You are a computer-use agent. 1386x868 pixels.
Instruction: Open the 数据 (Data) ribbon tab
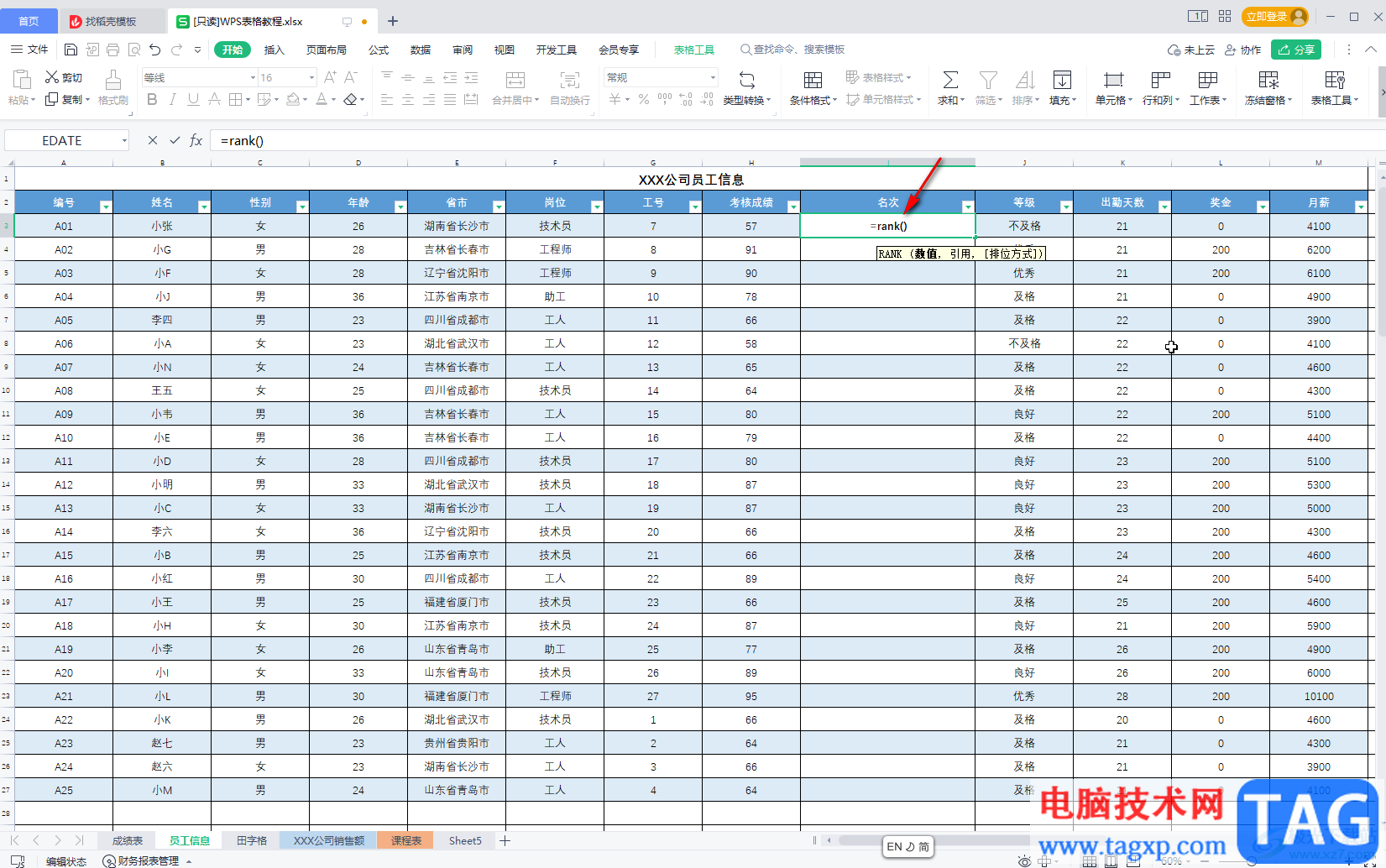(x=421, y=50)
